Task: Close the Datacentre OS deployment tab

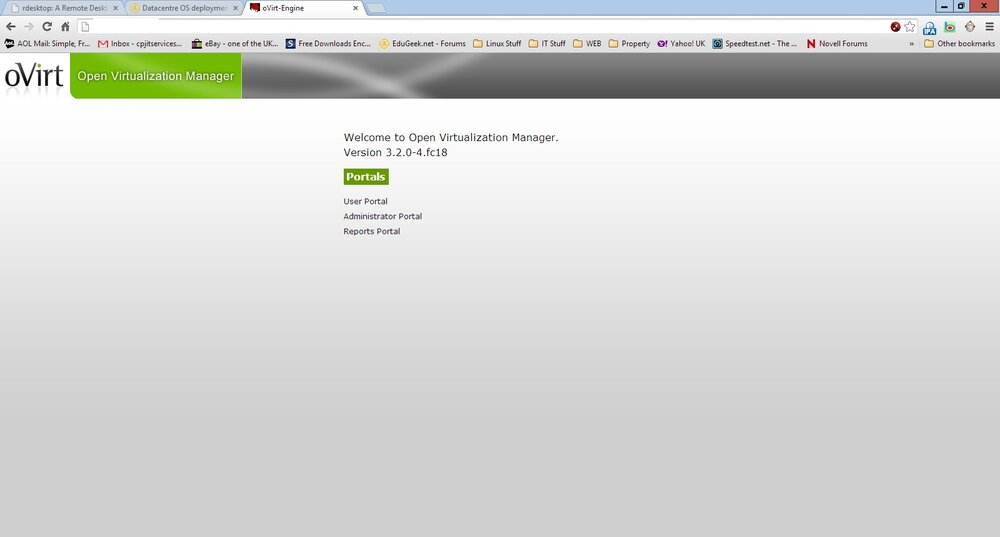Action: pos(235,8)
